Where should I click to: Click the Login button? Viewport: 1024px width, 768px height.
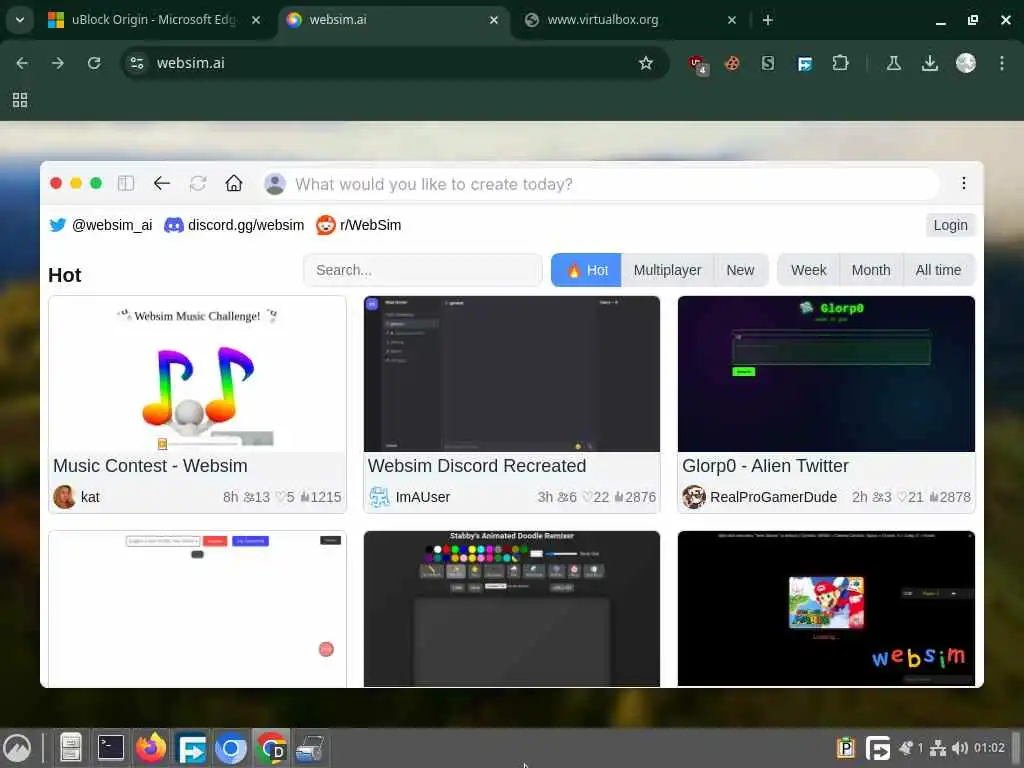(x=950, y=225)
